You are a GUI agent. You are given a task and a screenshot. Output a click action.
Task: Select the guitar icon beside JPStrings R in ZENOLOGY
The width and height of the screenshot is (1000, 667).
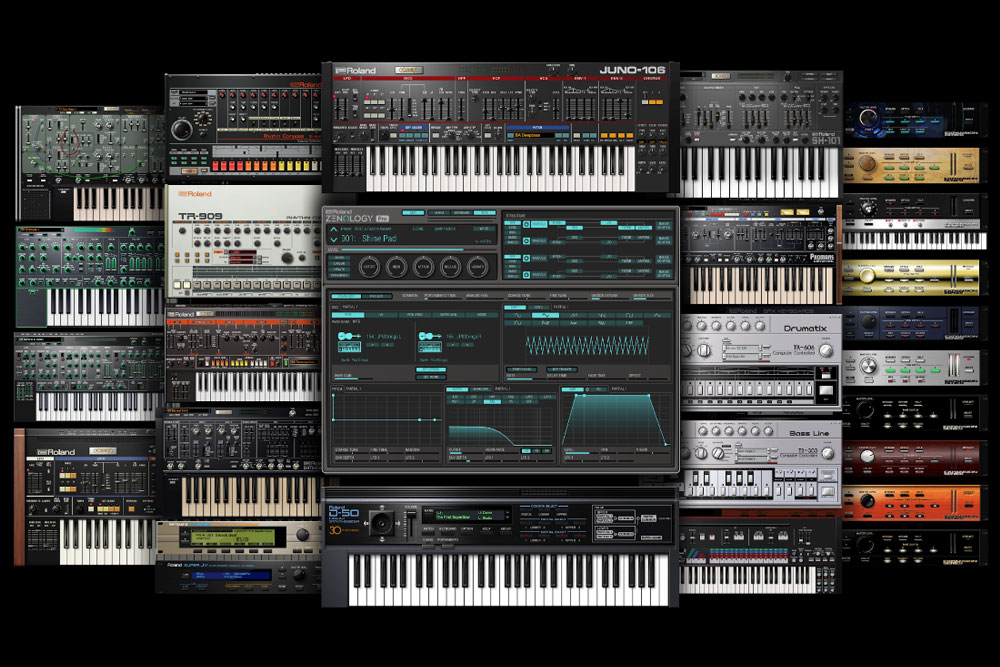(430, 336)
